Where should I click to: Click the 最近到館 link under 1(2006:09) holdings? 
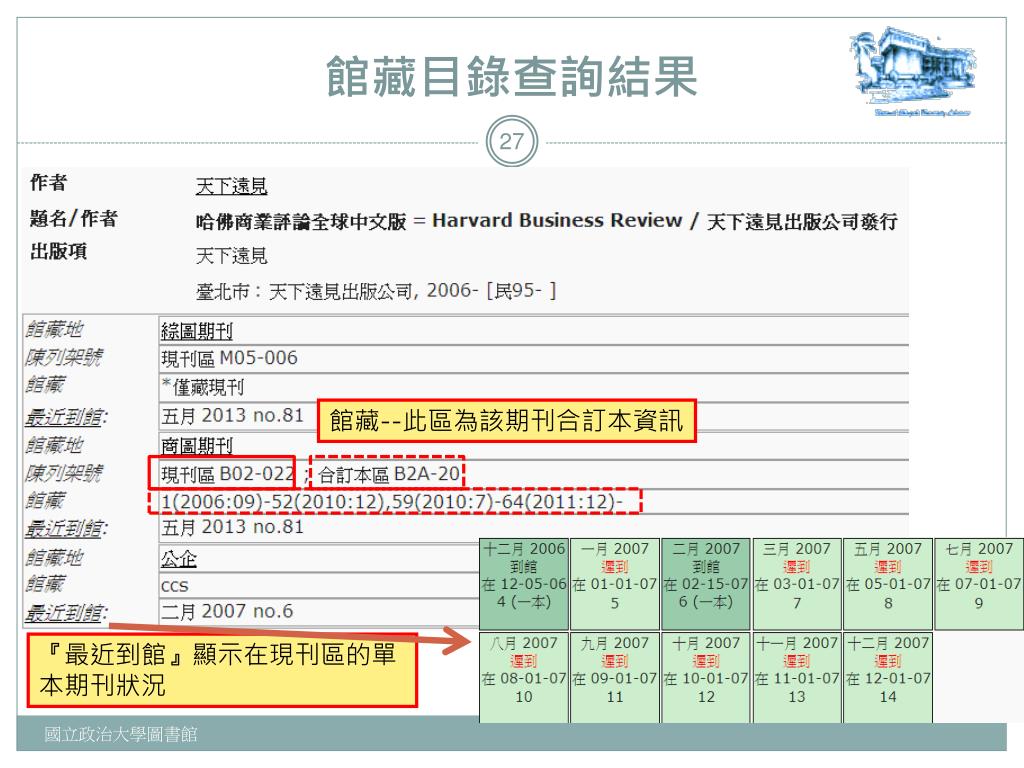pyautogui.click(x=66, y=528)
